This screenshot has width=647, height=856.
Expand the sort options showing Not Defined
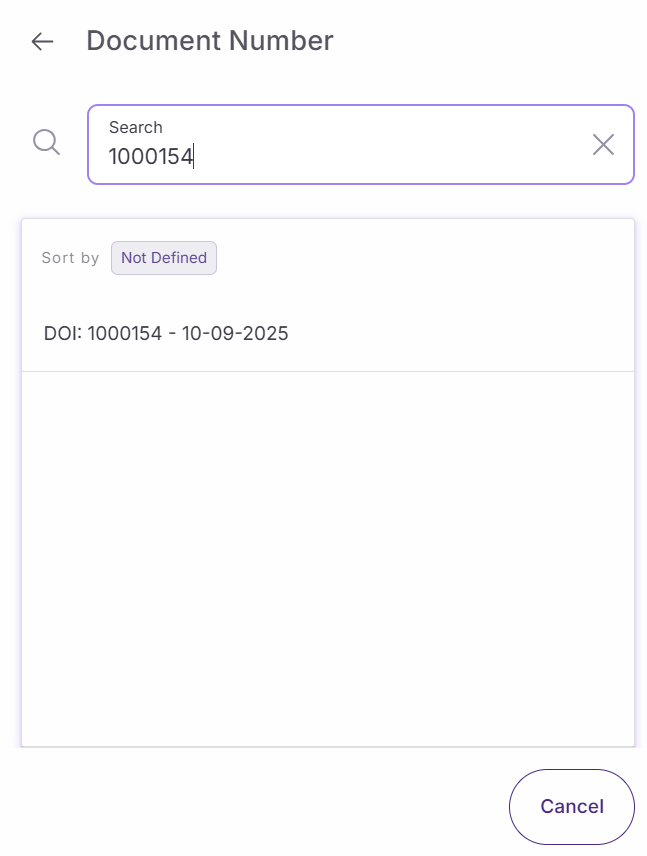[164, 258]
